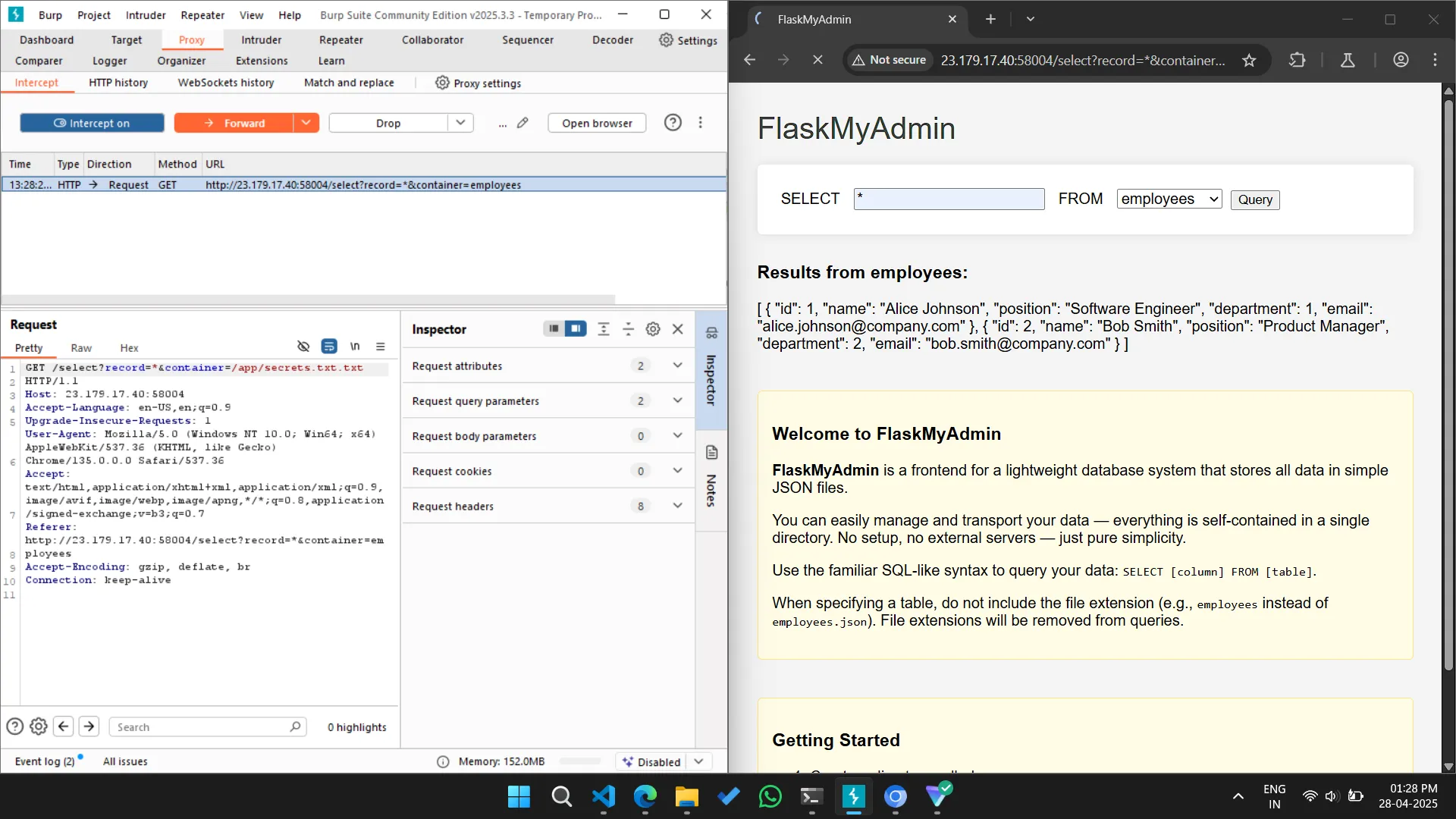Open Match and replace tab

click(349, 83)
